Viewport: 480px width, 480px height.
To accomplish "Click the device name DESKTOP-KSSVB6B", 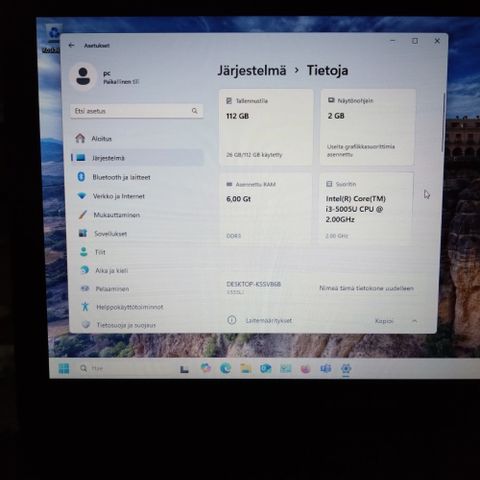I will pos(254,284).
